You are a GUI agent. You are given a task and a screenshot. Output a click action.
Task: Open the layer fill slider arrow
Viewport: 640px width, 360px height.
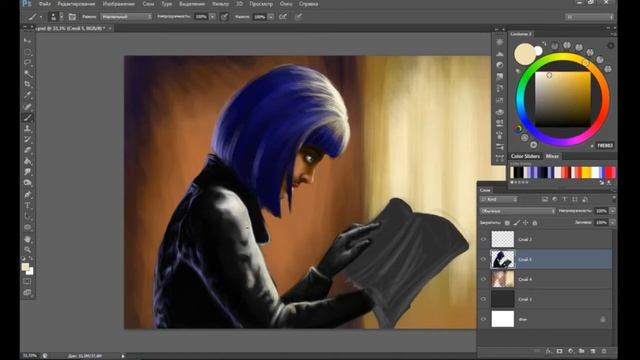click(612, 223)
